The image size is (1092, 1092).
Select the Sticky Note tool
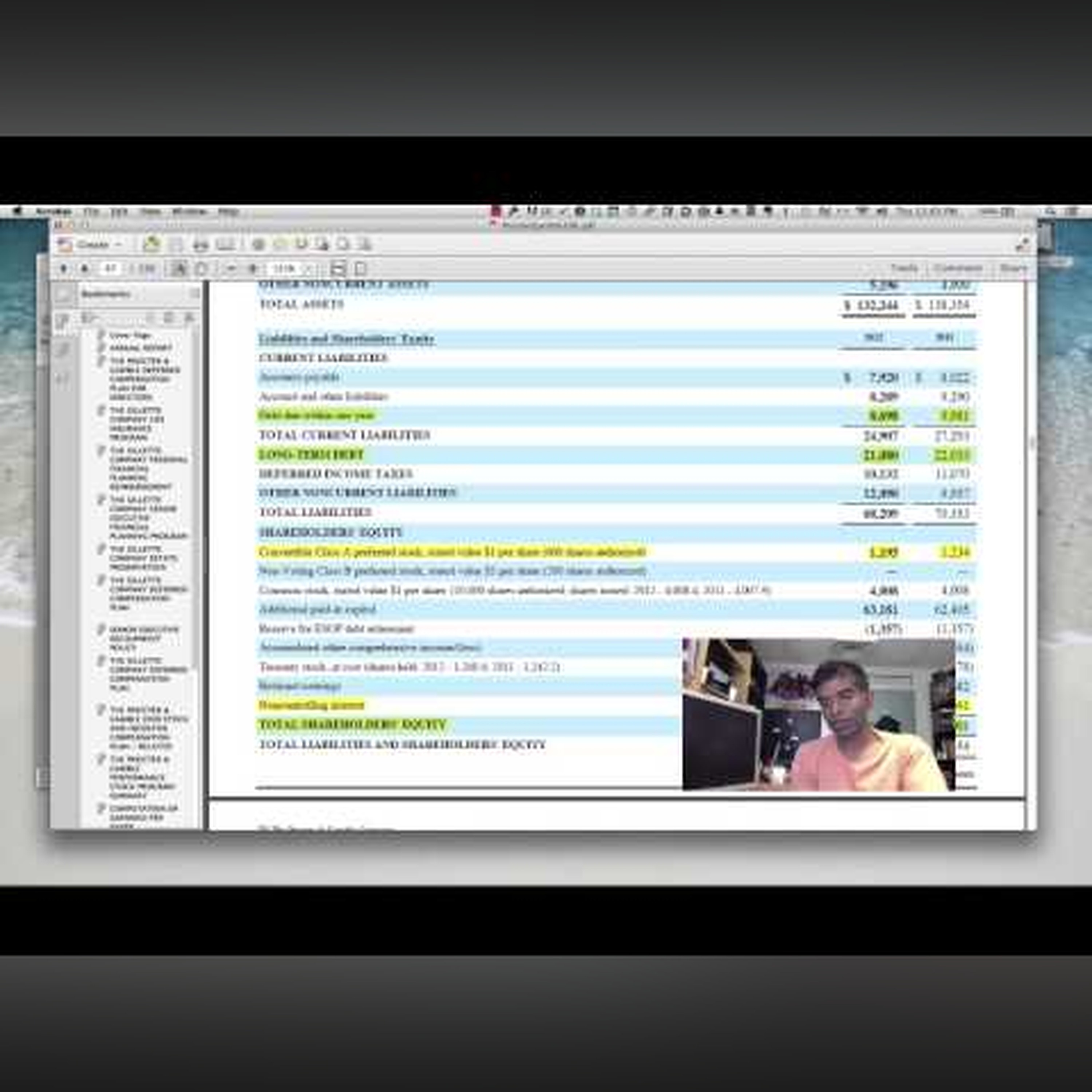[280, 245]
